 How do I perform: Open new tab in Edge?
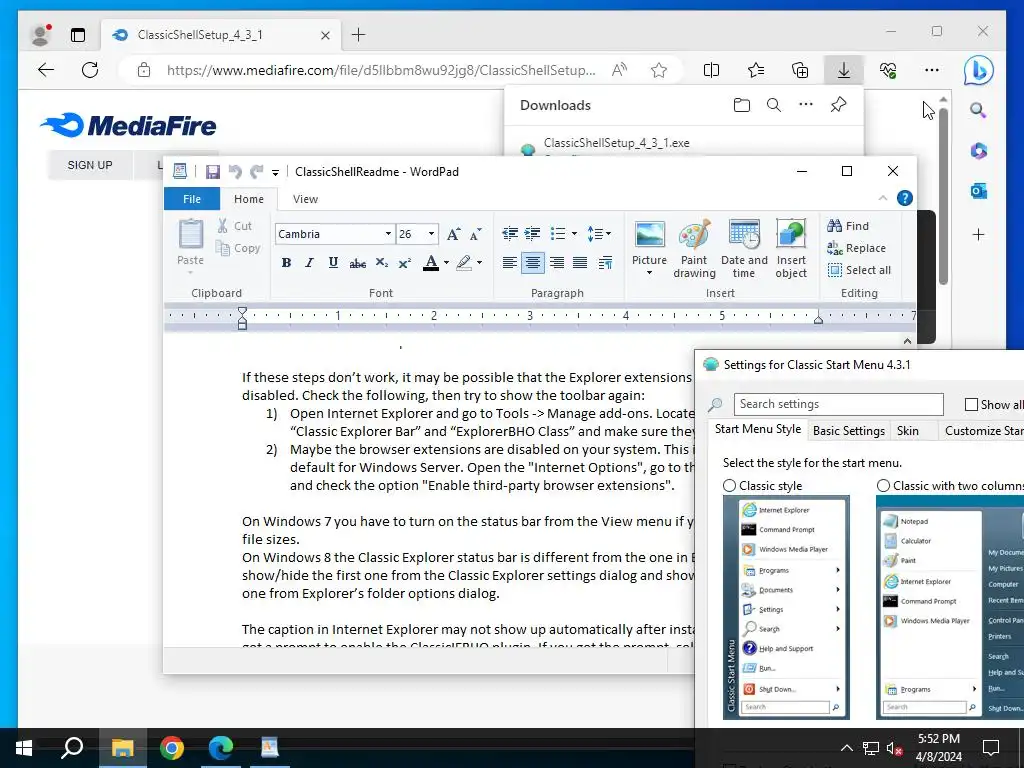[359, 35]
